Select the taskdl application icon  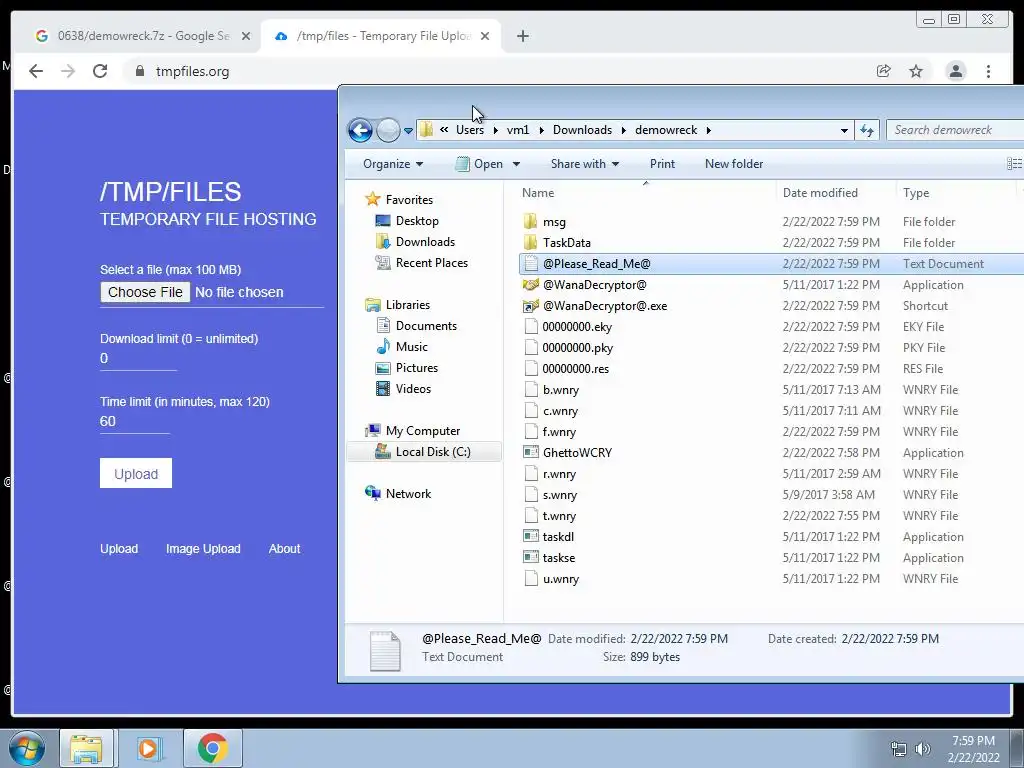coord(531,536)
